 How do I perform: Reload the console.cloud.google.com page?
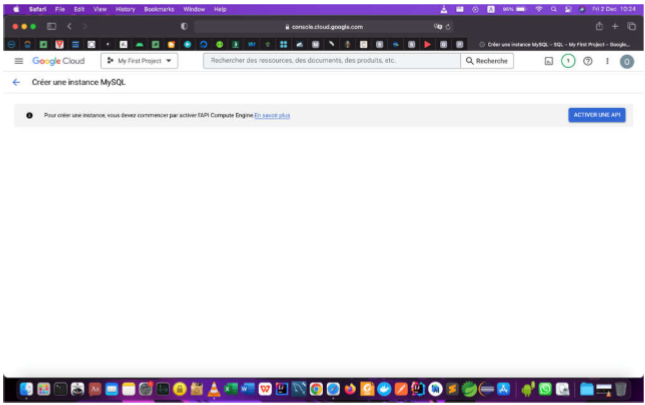(448, 27)
